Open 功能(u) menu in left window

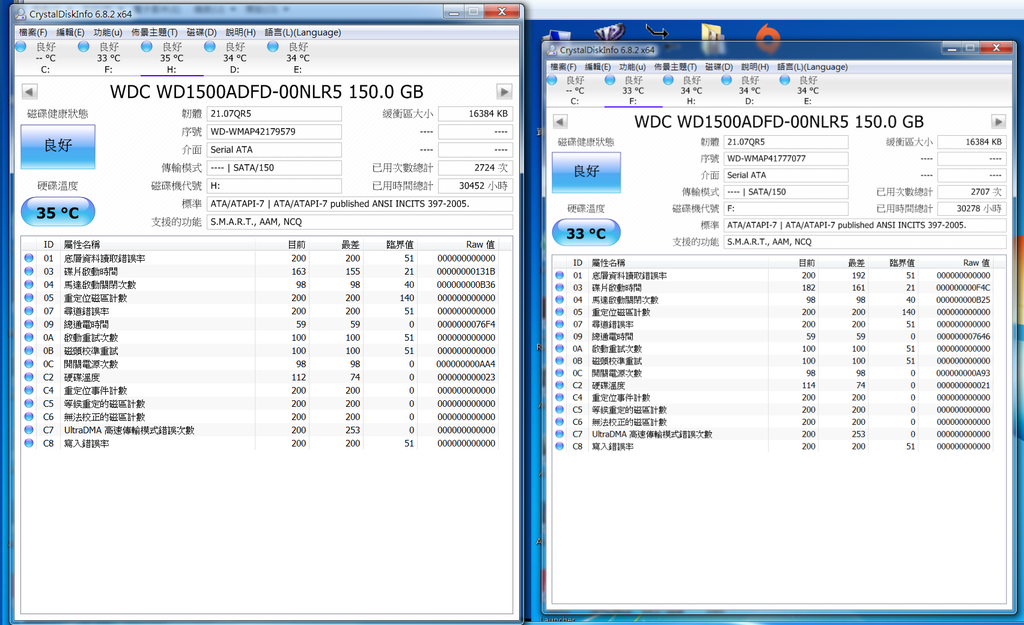tap(108, 32)
